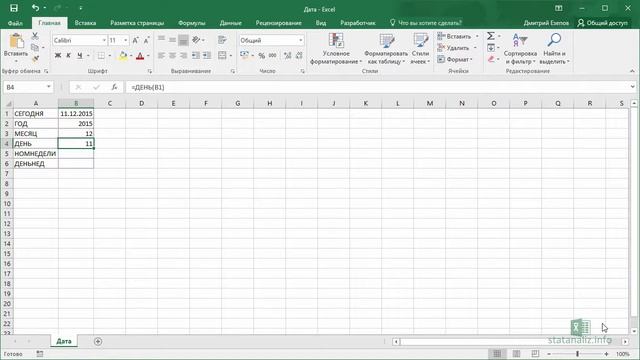Click the Clear eraser icon
640x360 pixels.
[x=491, y=59]
